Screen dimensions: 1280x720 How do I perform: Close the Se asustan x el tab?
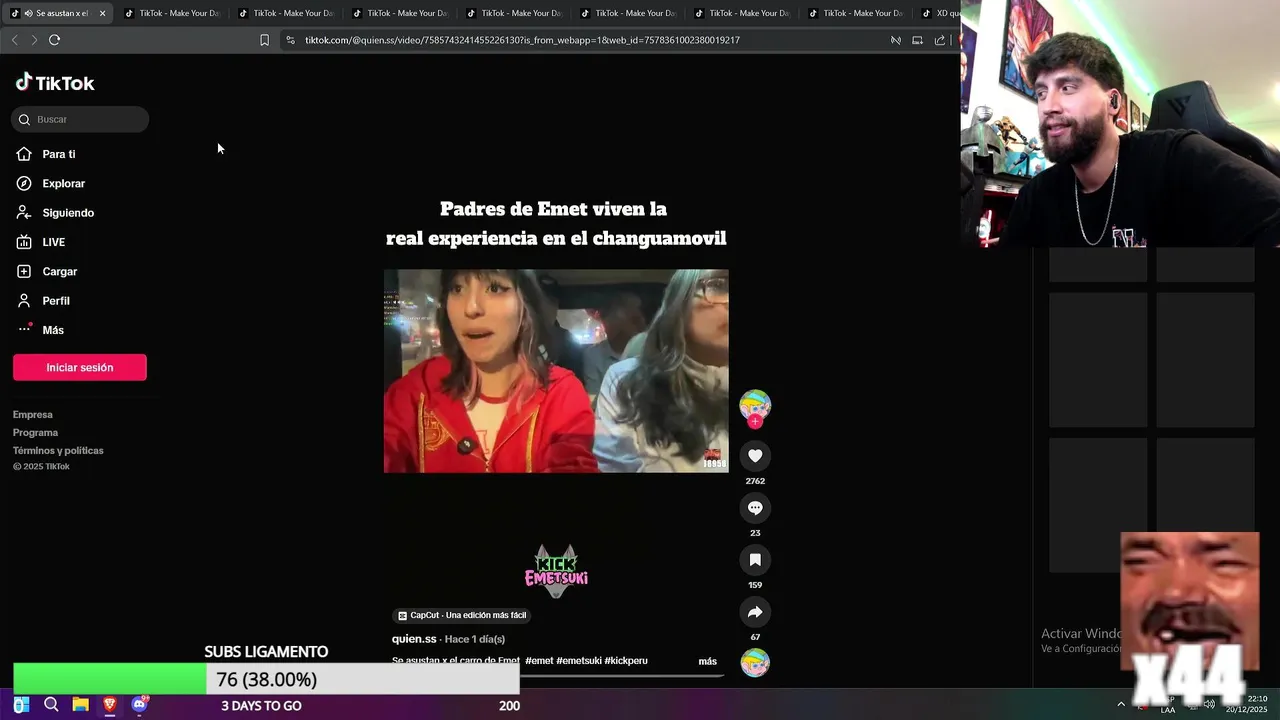(102, 13)
